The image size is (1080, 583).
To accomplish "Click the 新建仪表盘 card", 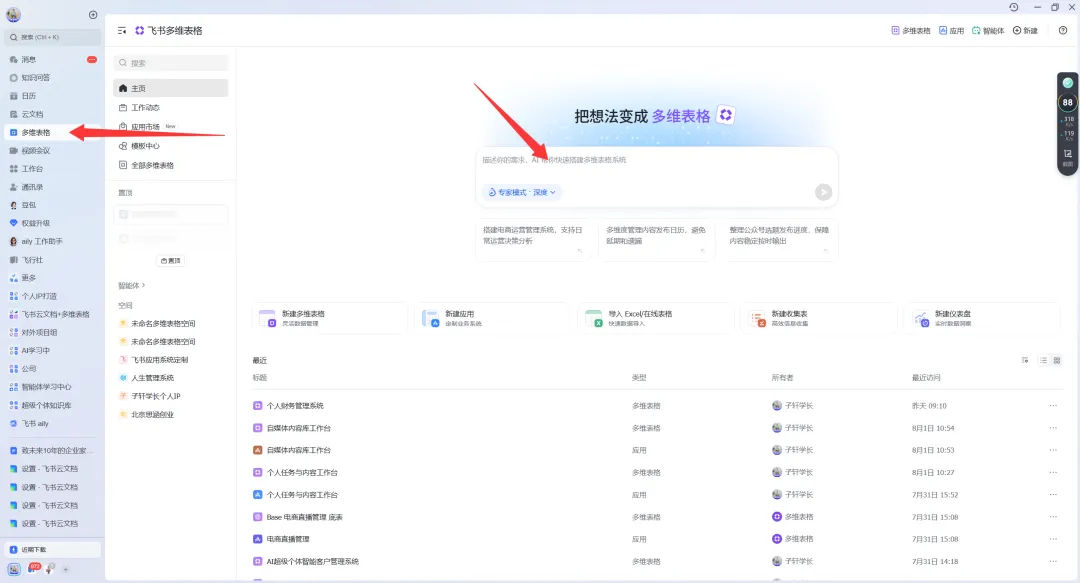I will [x=982, y=318].
